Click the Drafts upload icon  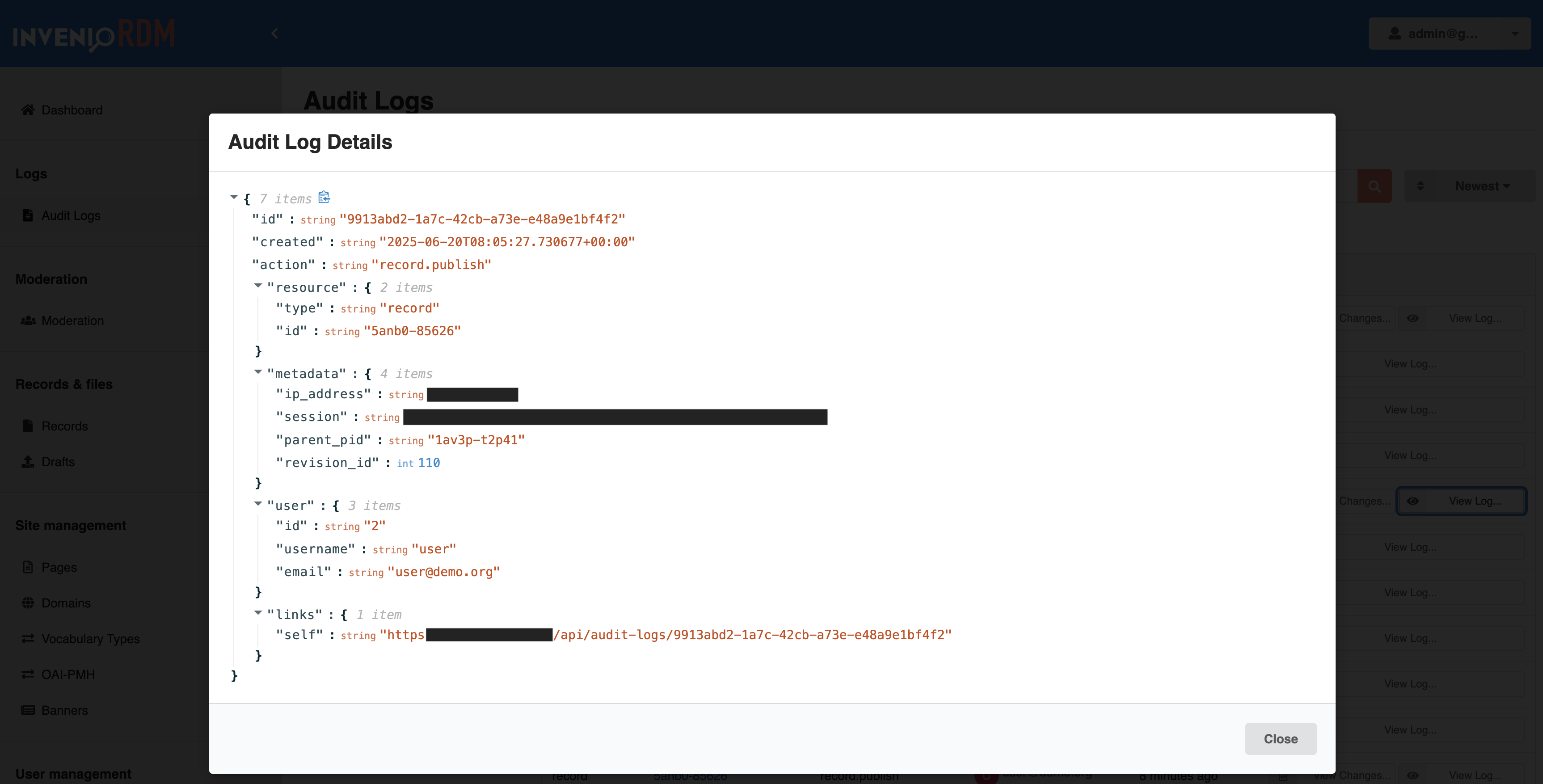28,461
